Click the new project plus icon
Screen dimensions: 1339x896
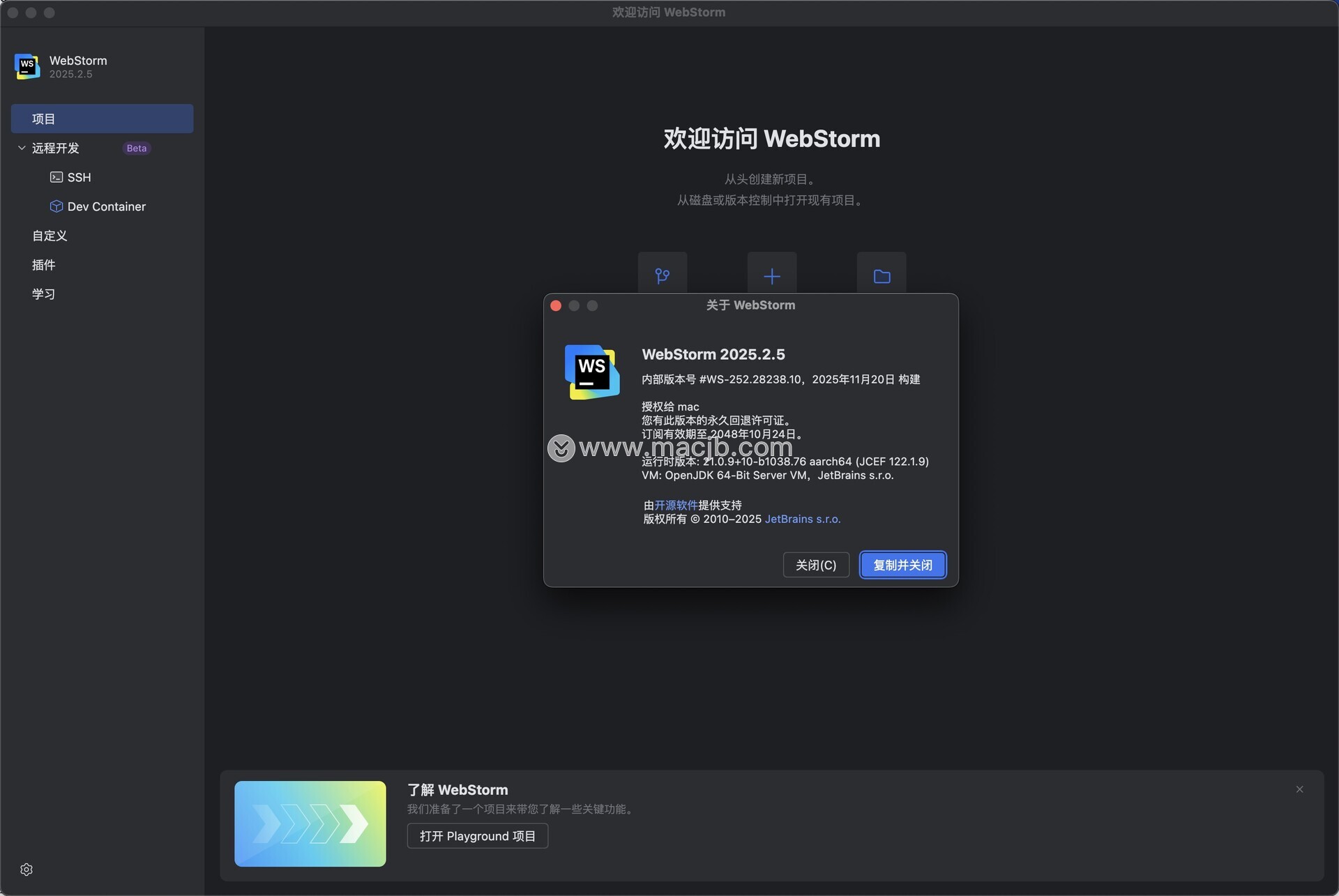(x=771, y=276)
